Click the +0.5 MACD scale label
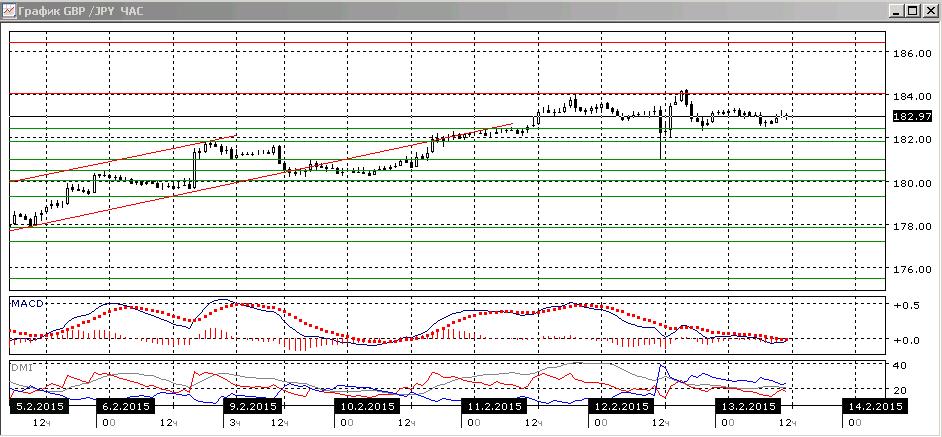Viewport: 942px width, 437px height. point(907,305)
